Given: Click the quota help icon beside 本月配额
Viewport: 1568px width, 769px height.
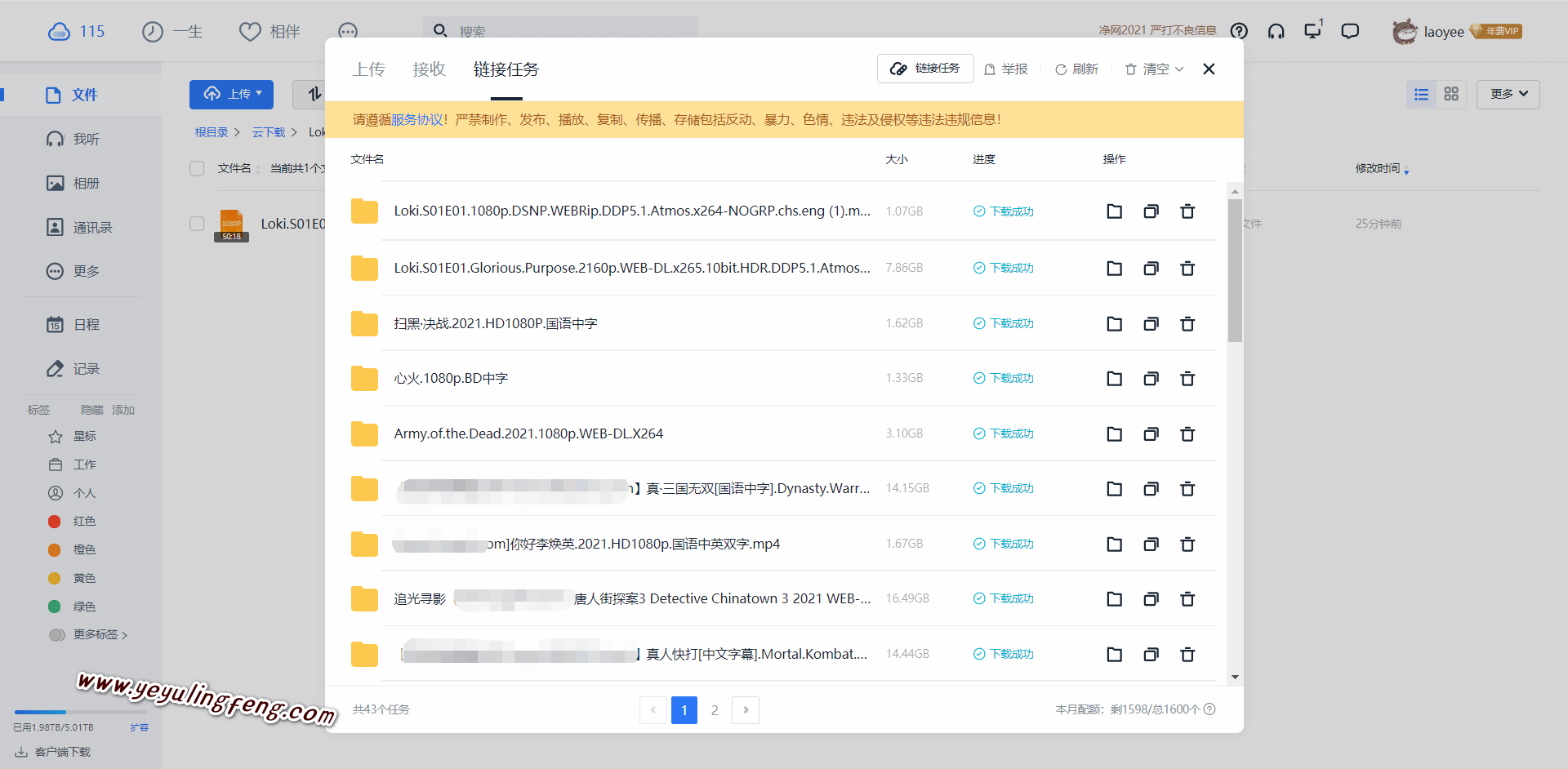Looking at the screenshot, I should (1210, 709).
